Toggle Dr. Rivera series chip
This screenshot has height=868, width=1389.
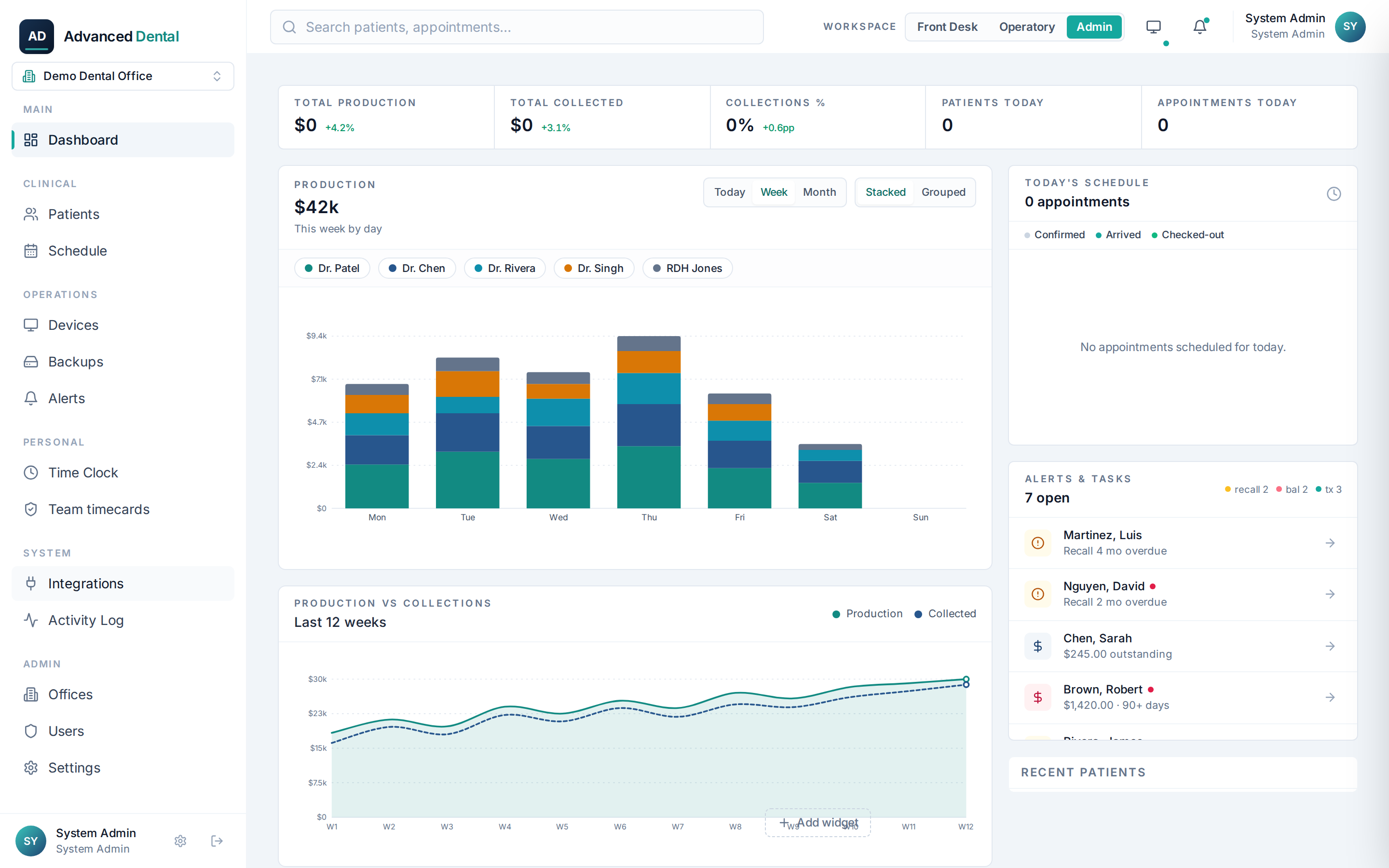pyautogui.click(x=504, y=268)
